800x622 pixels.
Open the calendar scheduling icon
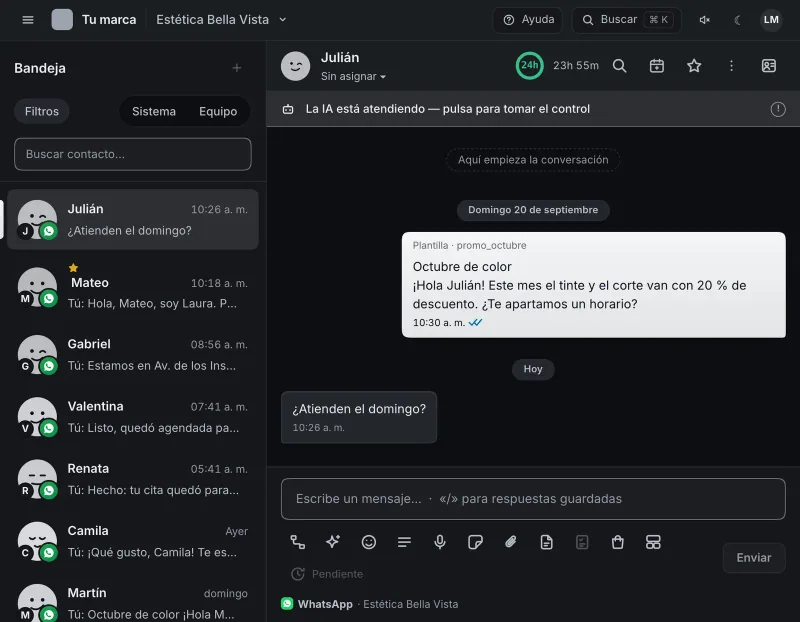(657, 66)
